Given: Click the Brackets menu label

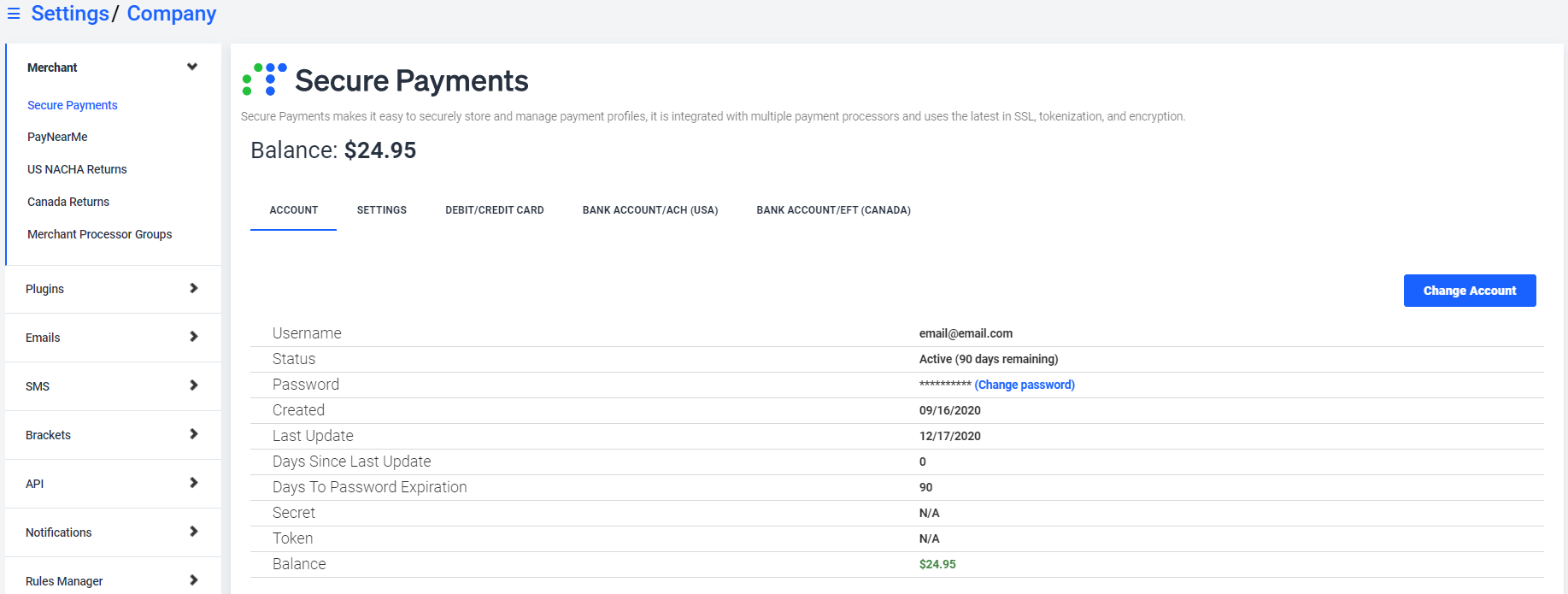Looking at the screenshot, I should 48,435.
